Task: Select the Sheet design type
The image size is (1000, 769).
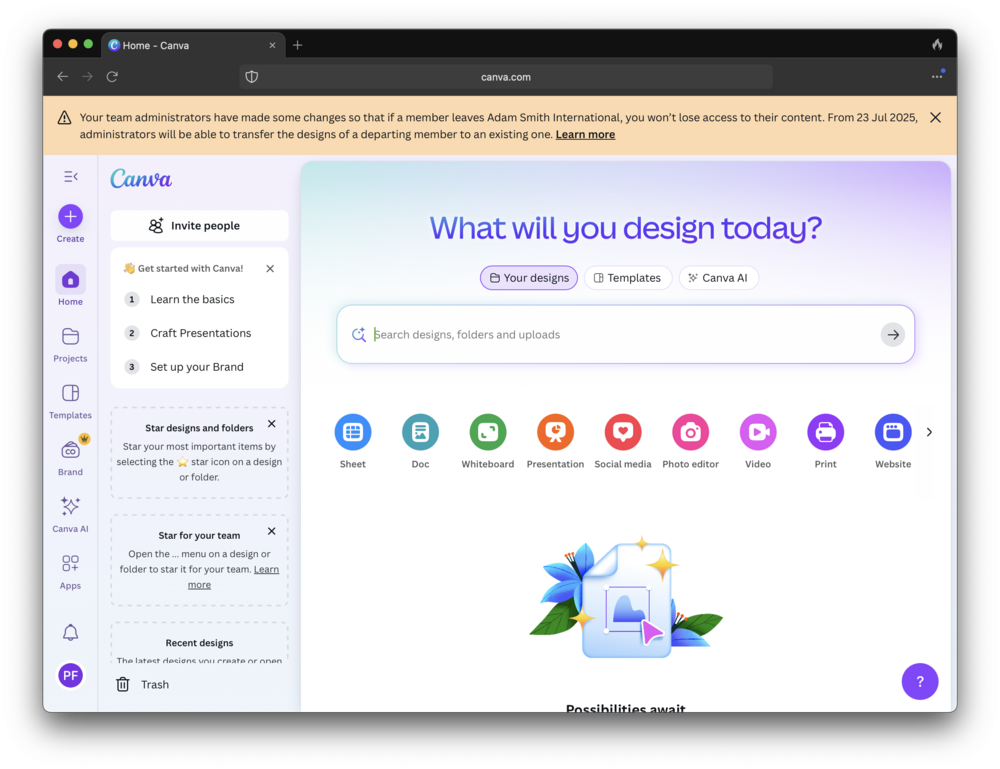Action: click(x=353, y=432)
